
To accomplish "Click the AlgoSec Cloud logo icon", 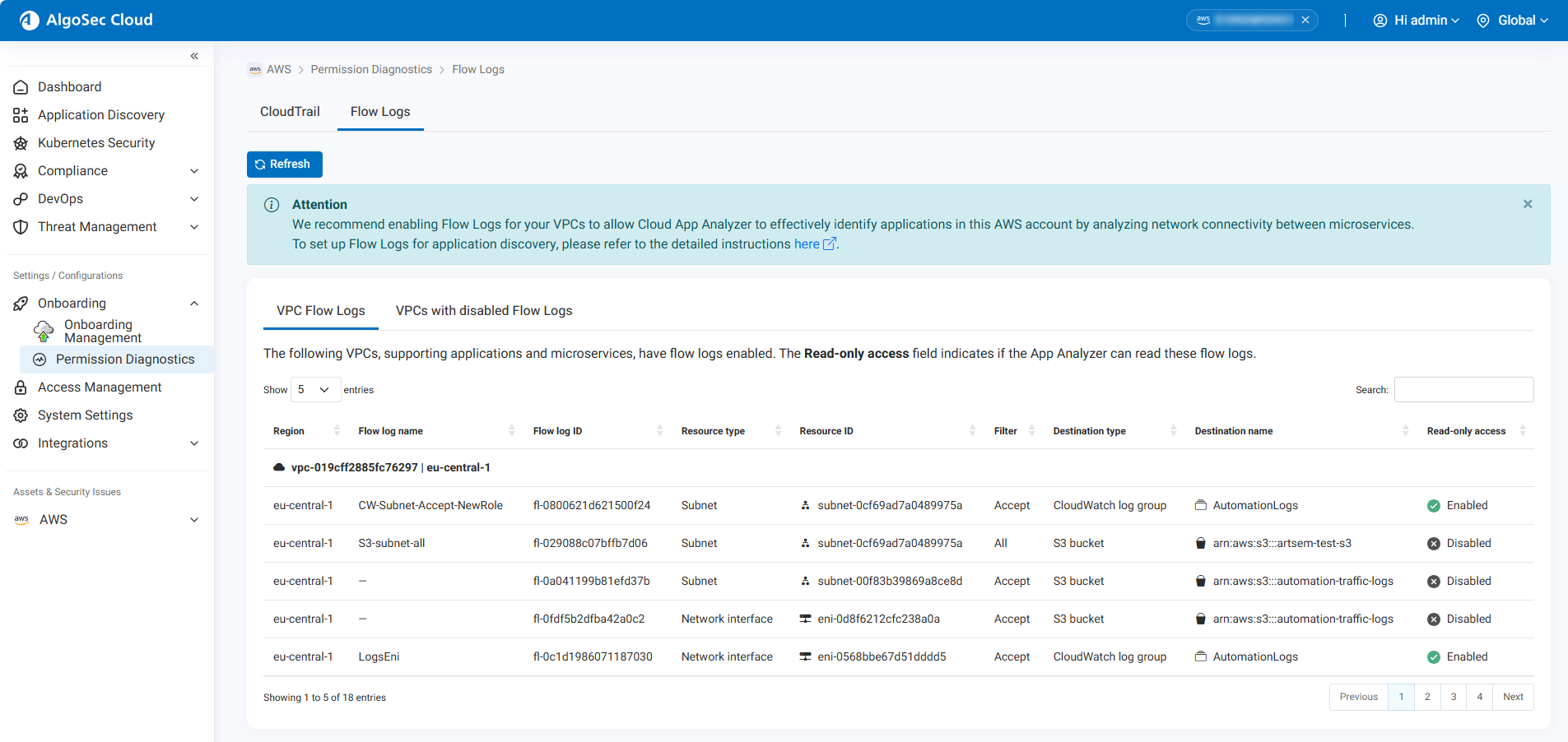I will [x=29, y=20].
